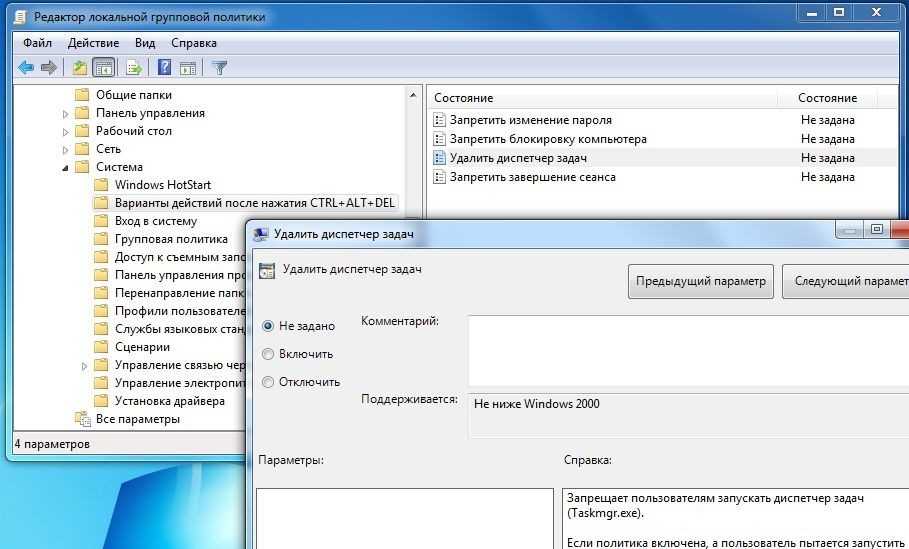Image resolution: width=909 pixels, height=549 pixels.
Task: Select the 'Перенаправление папок' tree item
Action: click(x=179, y=293)
